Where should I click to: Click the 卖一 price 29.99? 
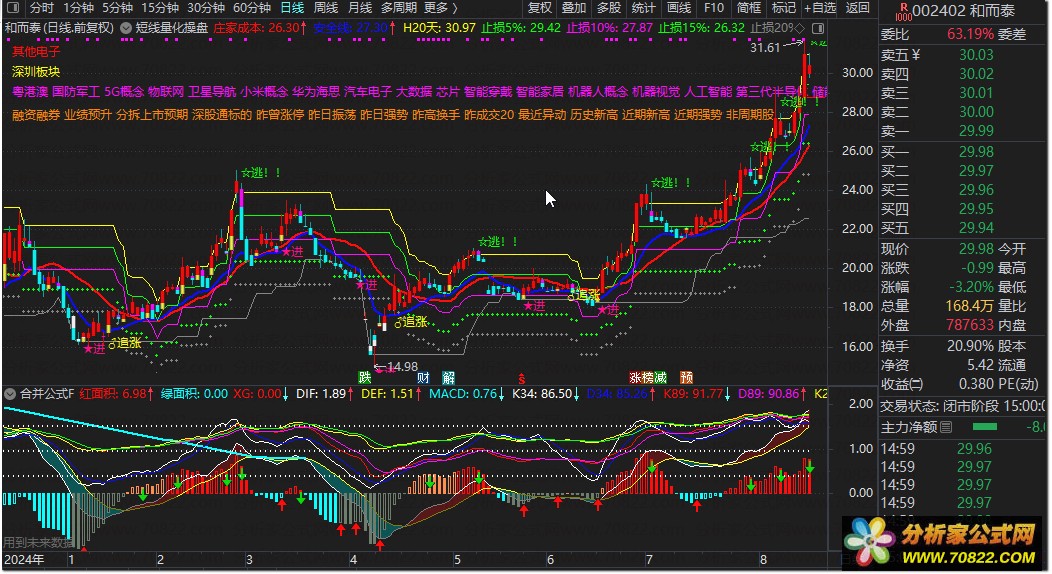(x=976, y=131)
